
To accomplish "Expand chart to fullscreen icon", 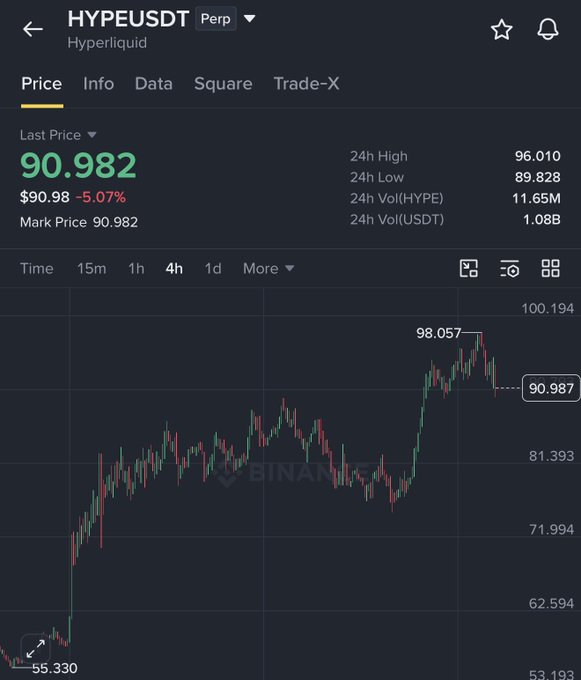I will [x=36, y=649].
